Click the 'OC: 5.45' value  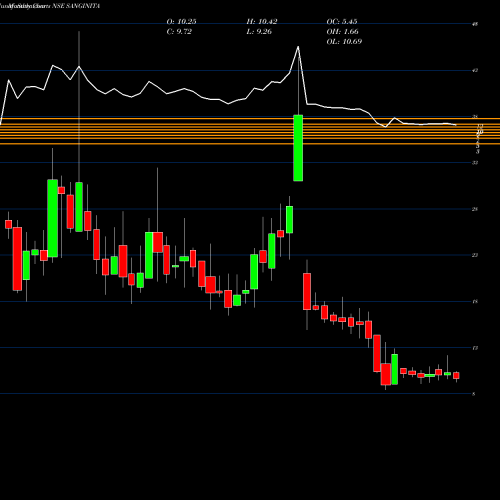click(342, 22)
